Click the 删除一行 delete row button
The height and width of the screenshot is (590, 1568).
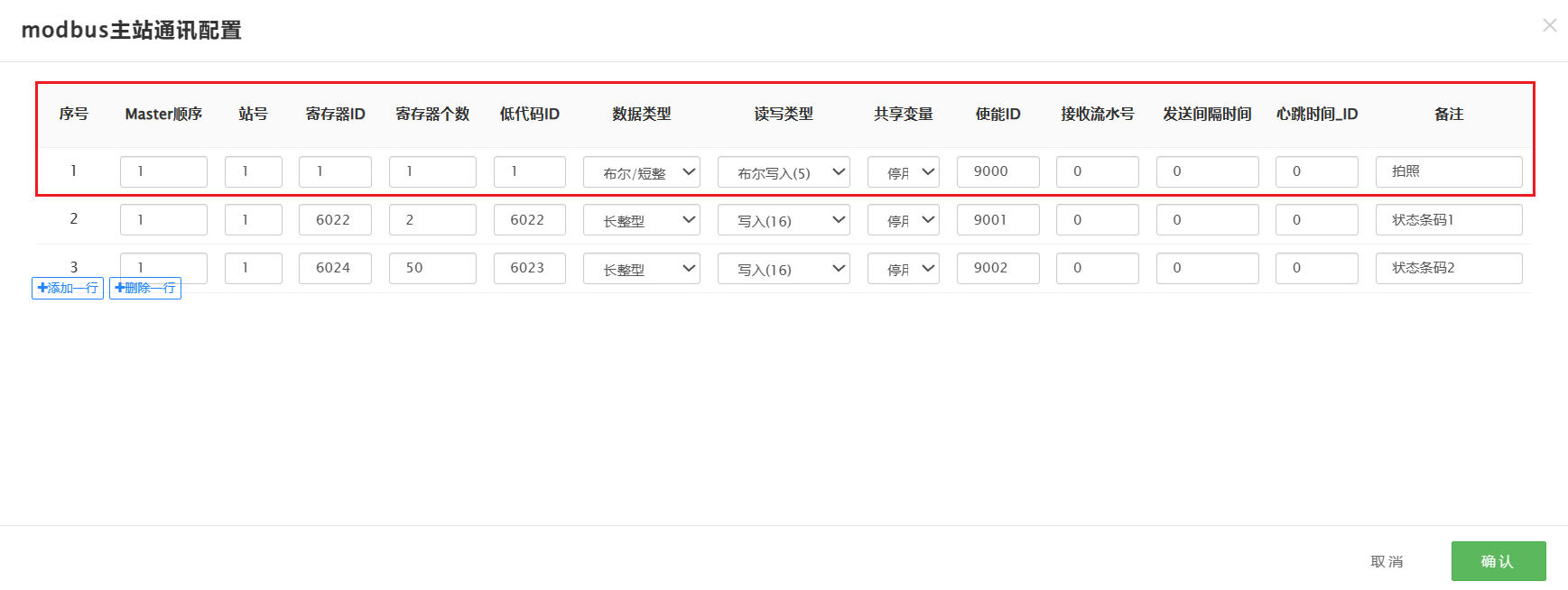[x=145, y=288]
